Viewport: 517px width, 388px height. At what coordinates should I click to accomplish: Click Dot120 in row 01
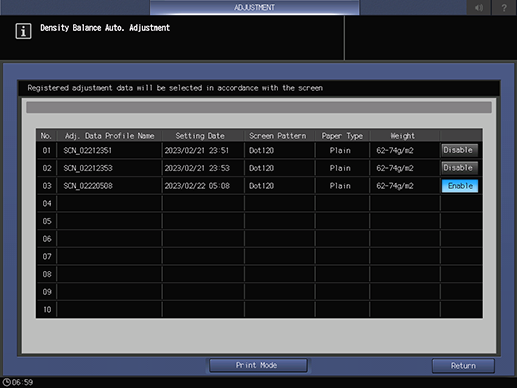pos(261,151)
